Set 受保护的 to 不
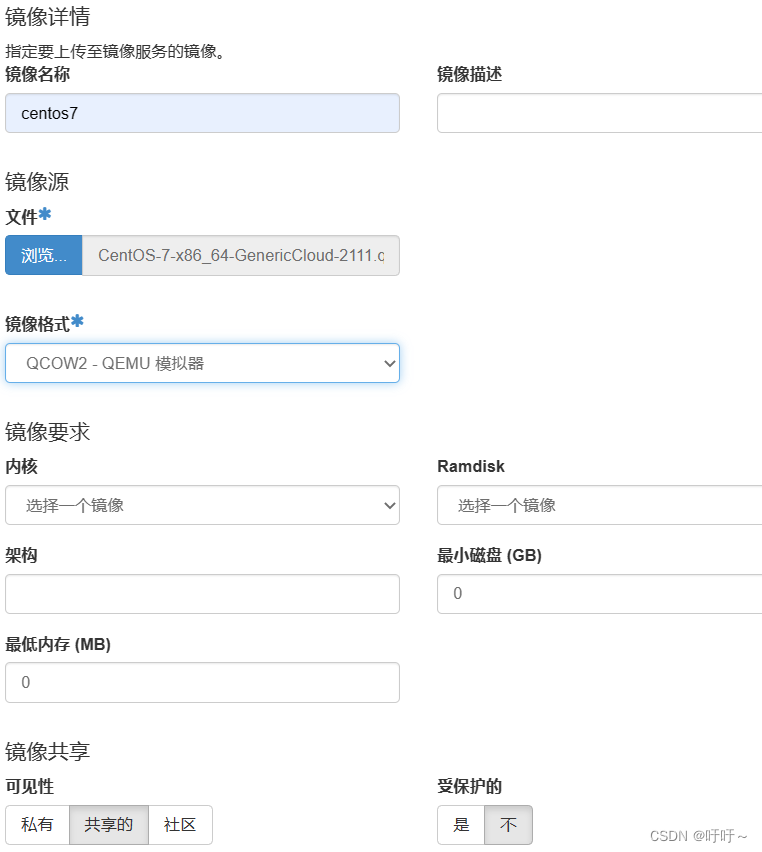 (508, 825)
